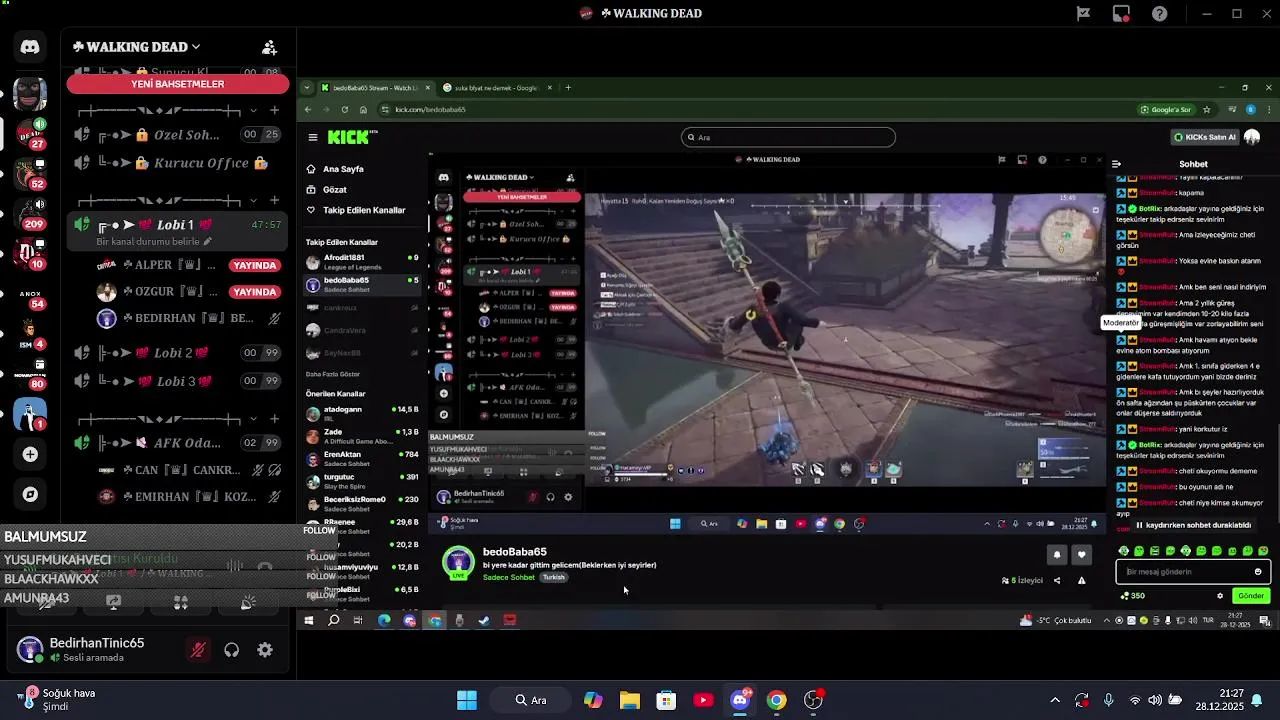Open WALKING DEAD server dropdown menu
The height and width of the screenshot is (720, 1280).
pyautogui.click(x=136, y=47)
